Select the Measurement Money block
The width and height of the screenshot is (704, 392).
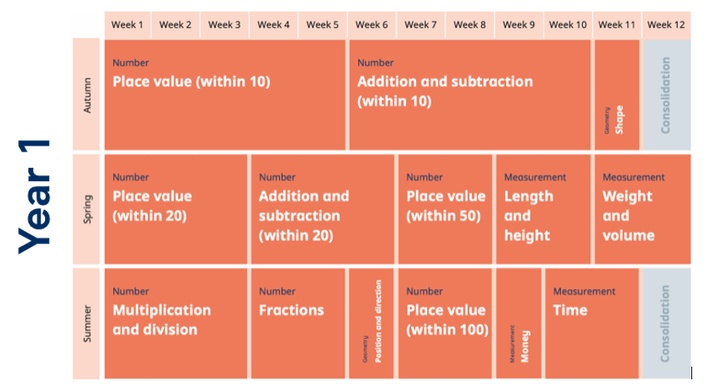(519, 323)
